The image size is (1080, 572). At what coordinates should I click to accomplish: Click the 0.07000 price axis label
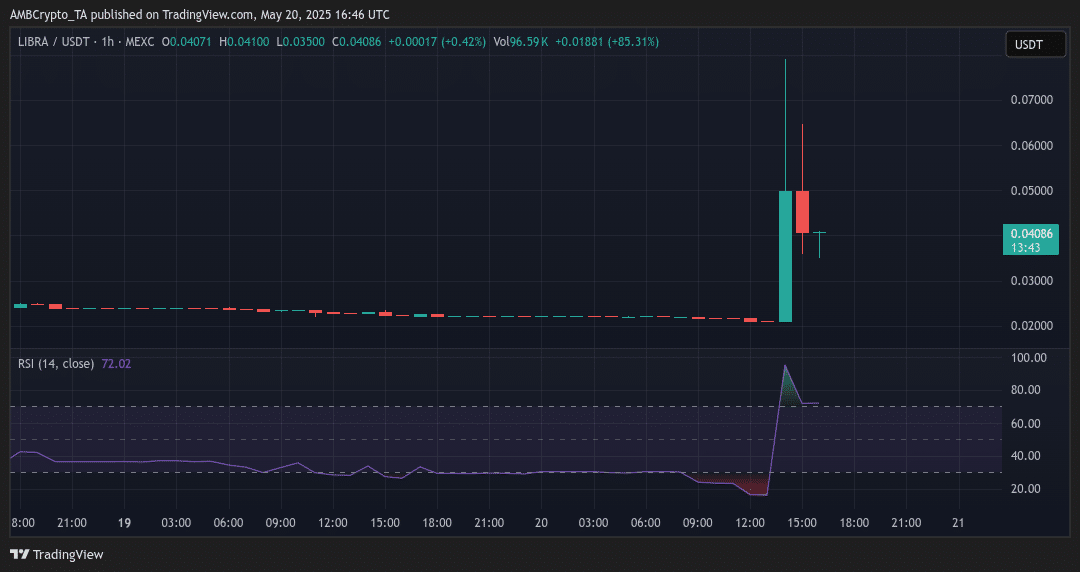[1031, 100]
